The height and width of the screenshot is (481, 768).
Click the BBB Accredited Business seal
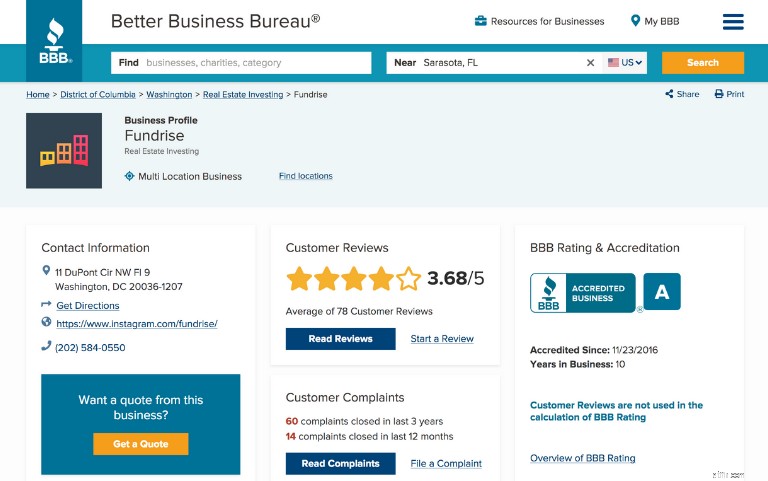point(583,293)
